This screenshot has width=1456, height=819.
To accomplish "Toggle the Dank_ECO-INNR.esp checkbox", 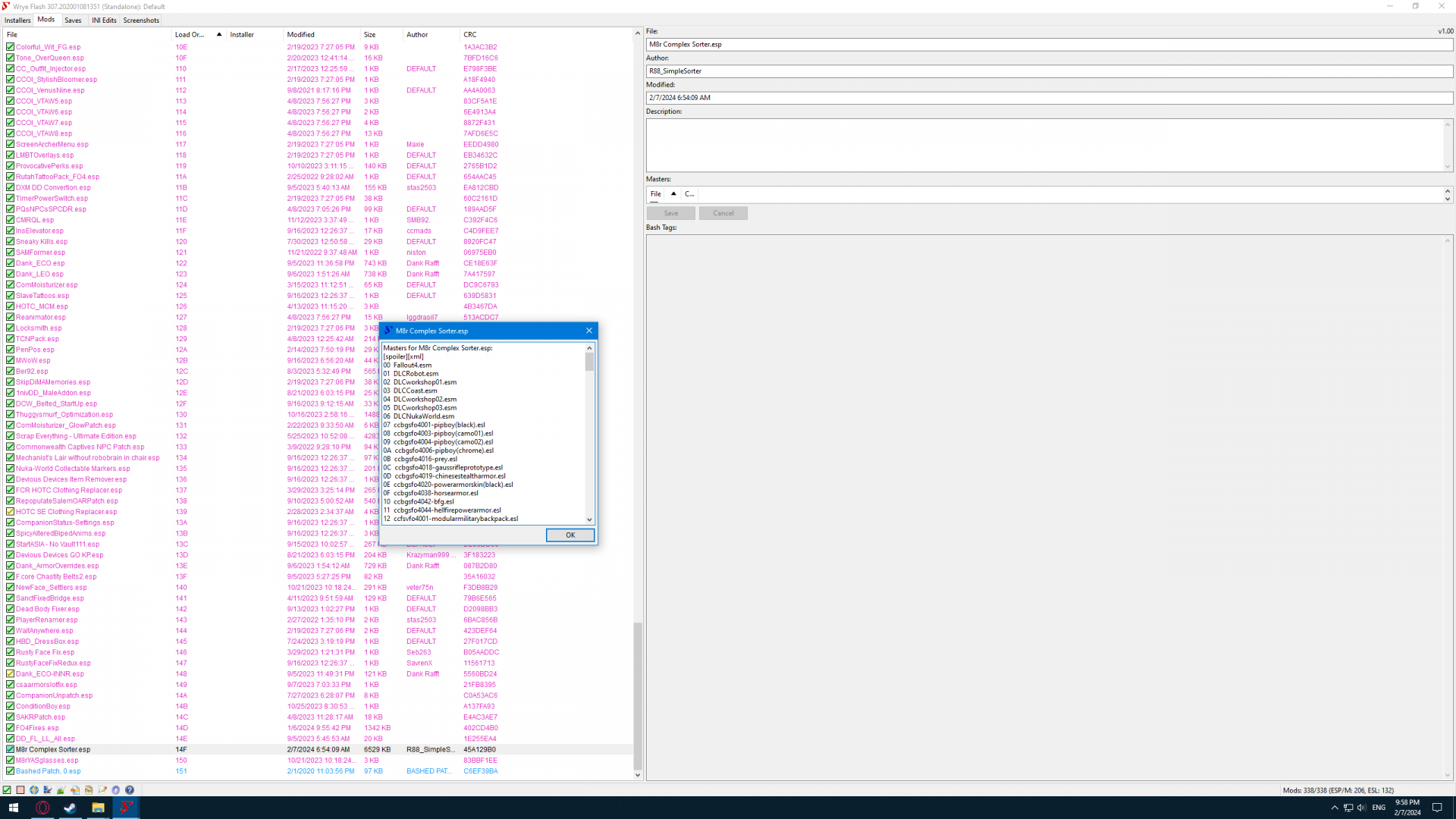I will (x=10, y=673).
